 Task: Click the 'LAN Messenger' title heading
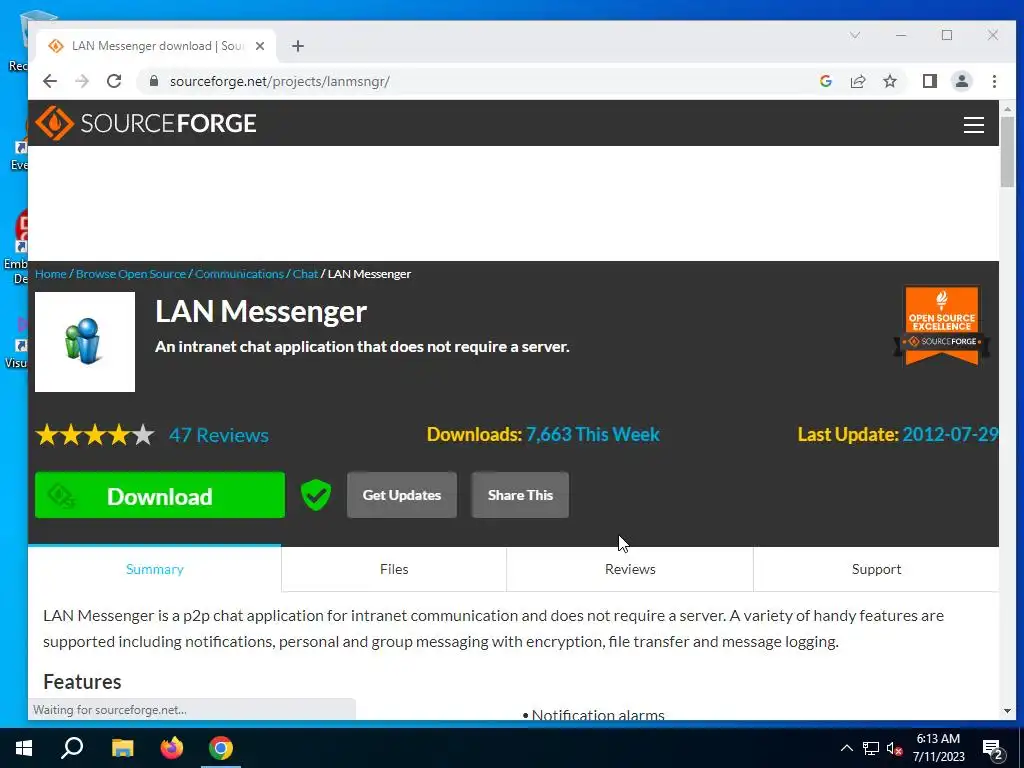261,312
